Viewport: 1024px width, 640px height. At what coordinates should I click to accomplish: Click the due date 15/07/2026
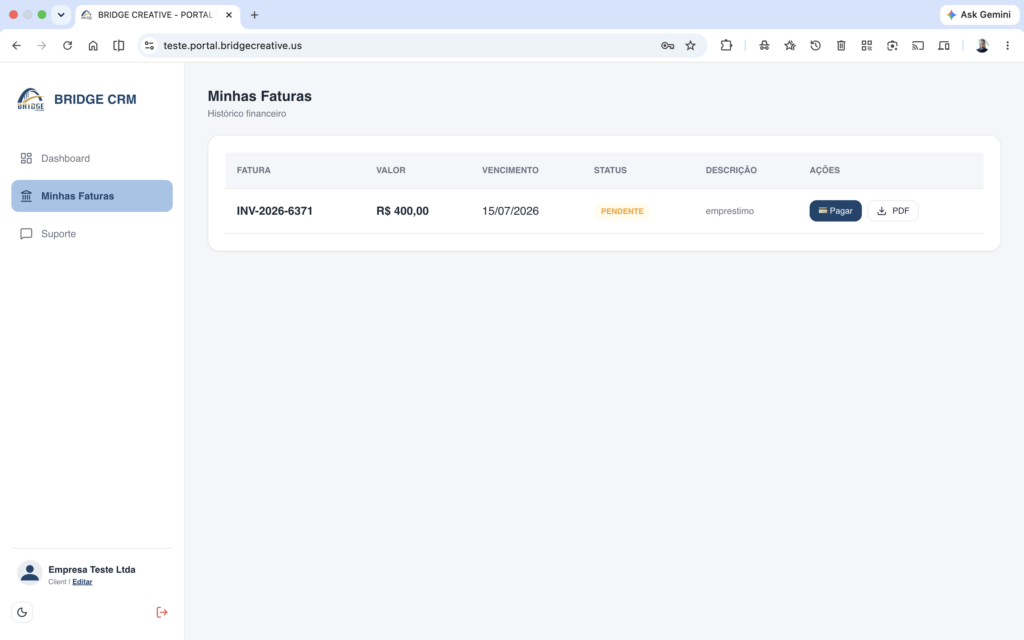(510, 211)
